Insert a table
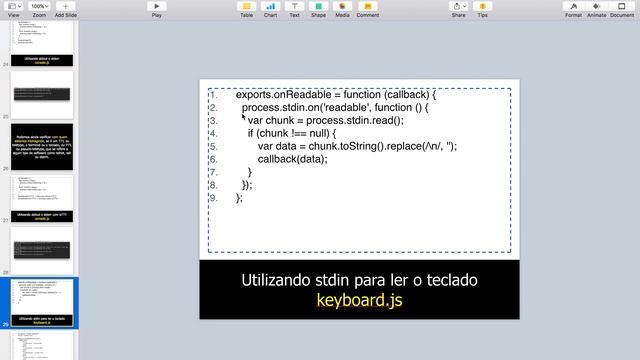The image size is (640, 360). (x=247, y=7)
